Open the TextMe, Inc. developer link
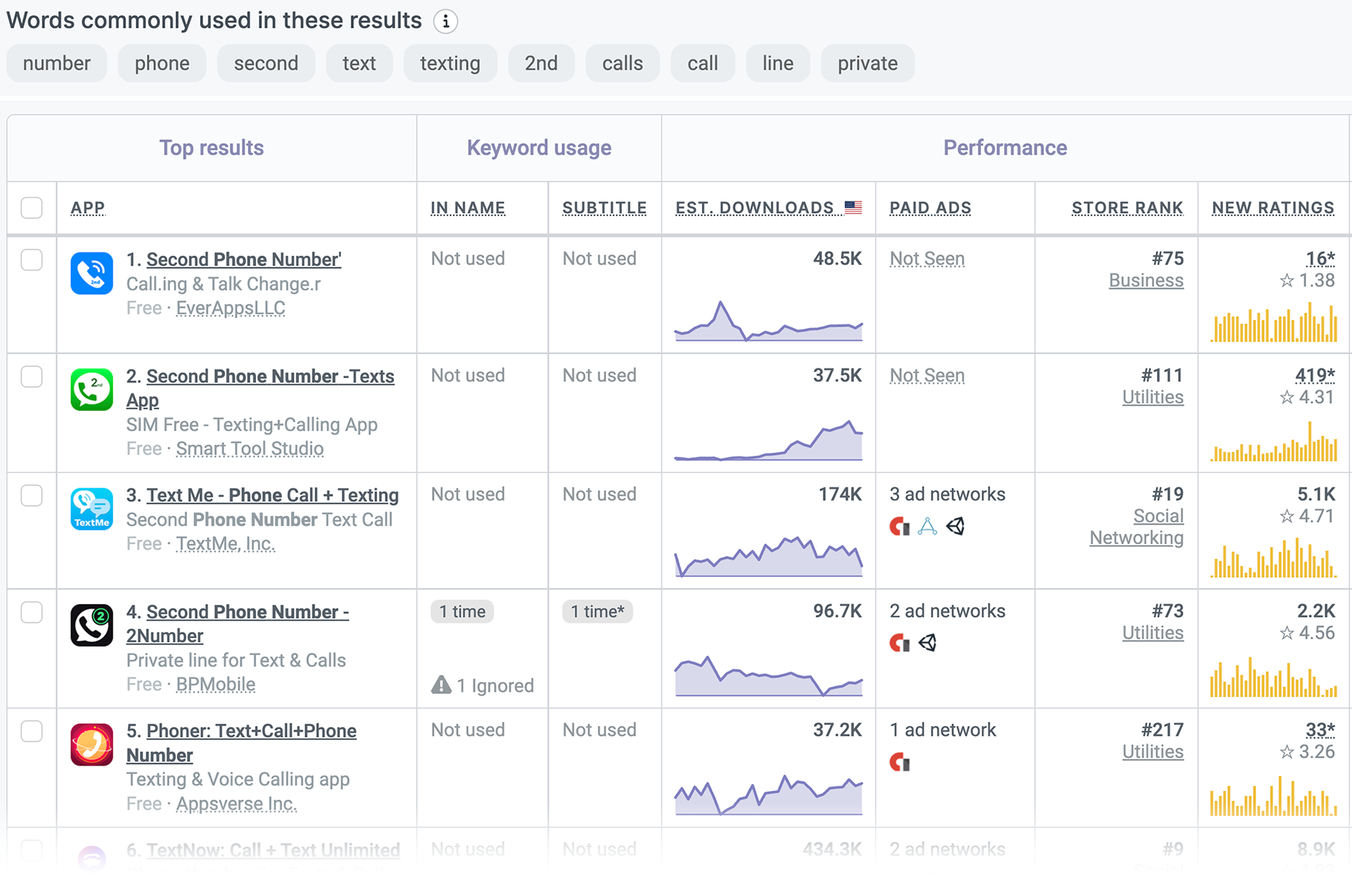 [226, 544]
